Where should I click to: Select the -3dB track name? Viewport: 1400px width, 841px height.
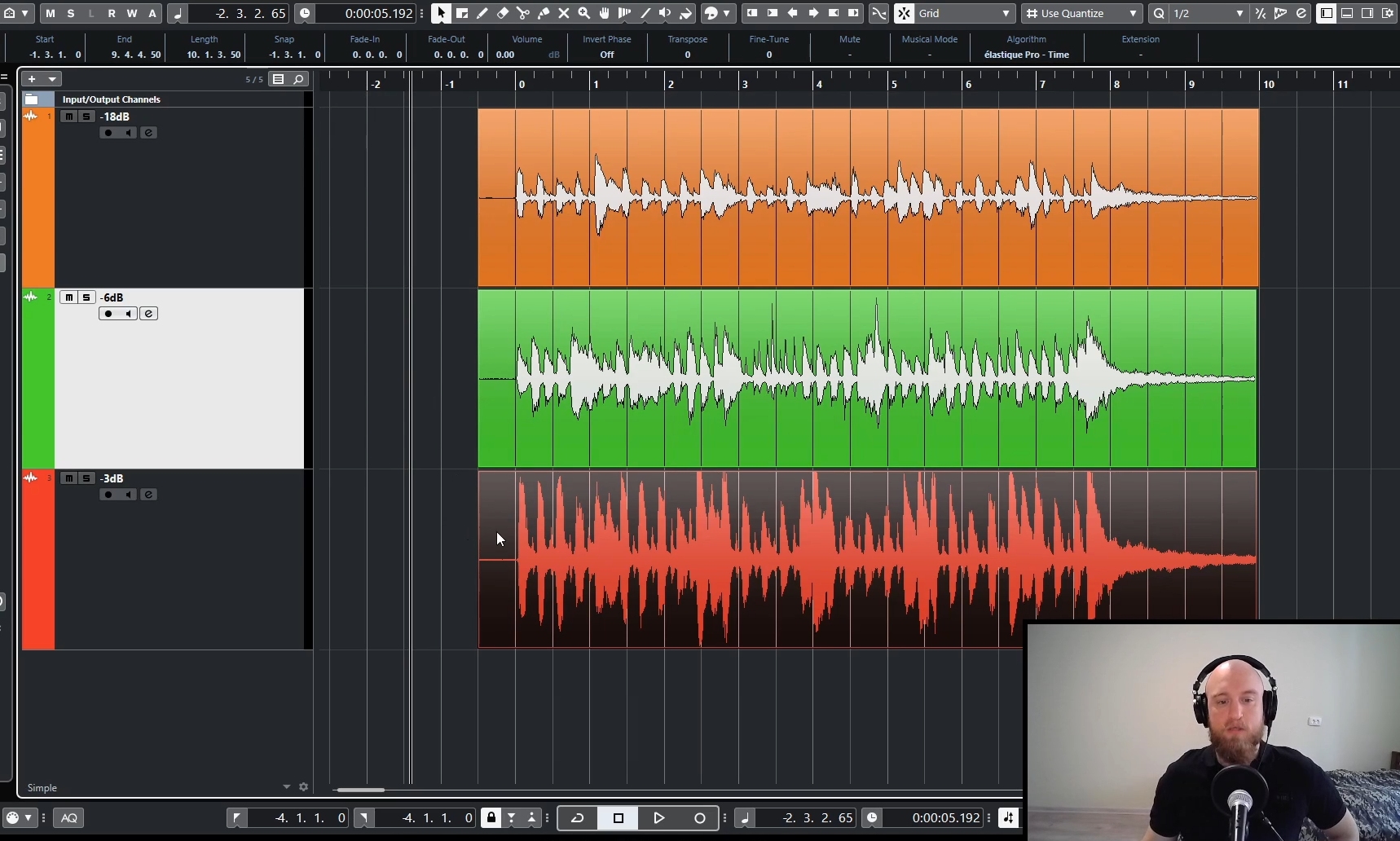(x=112, y=478)
